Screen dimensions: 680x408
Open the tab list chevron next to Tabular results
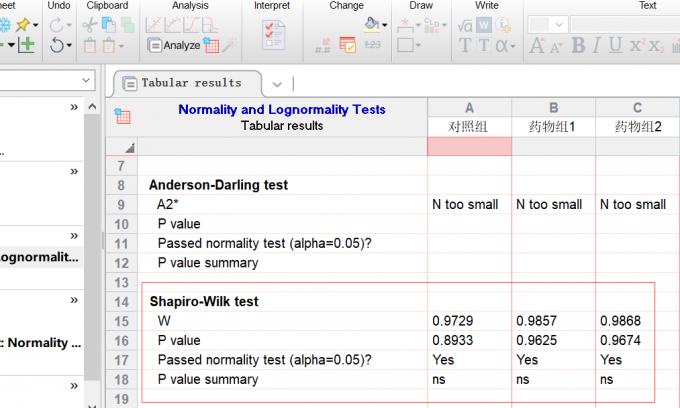tap(277, 84)
